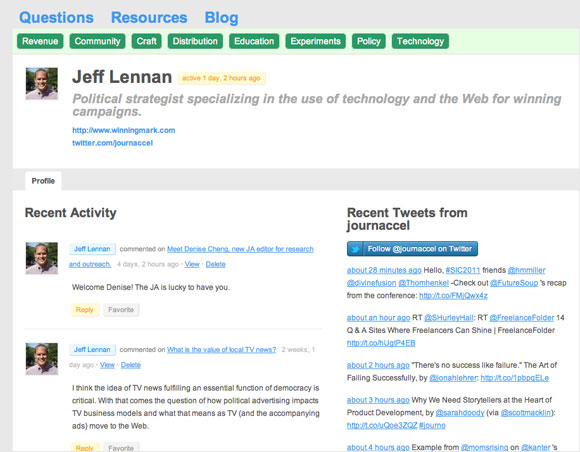
Task: Click avatar beside local TV news comment
Action: 42,359
